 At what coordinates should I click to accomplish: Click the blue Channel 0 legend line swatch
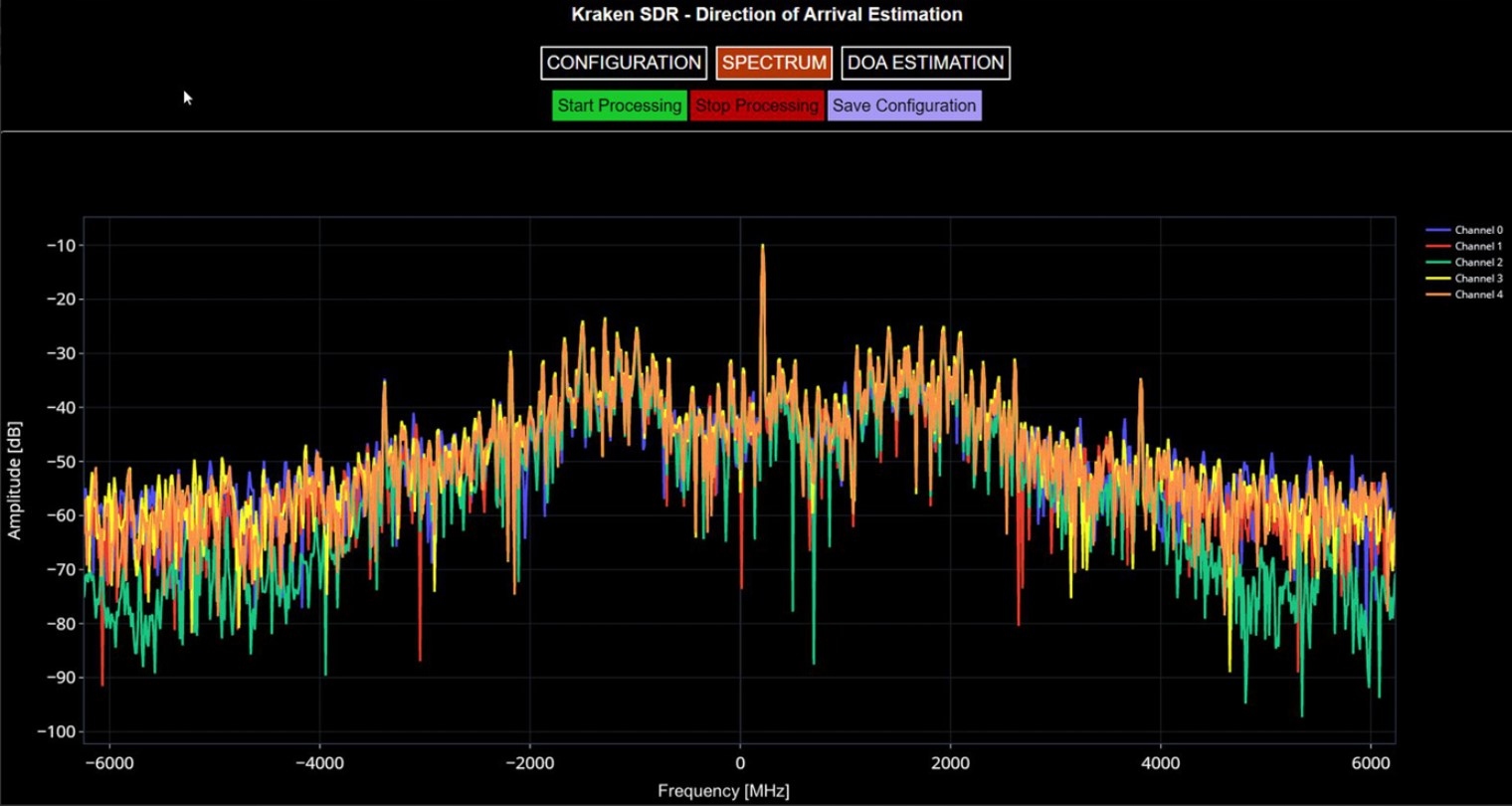[x=1437, y=230]
